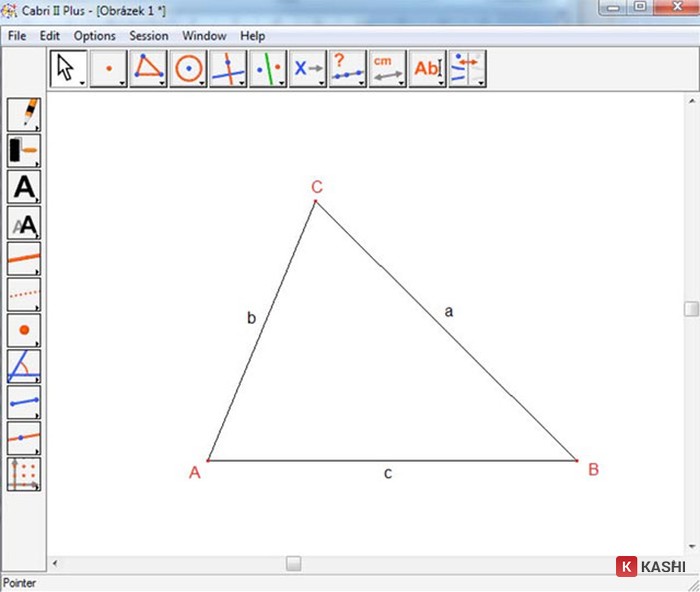The height and width of the screenshot is (592, 700).
Task: Open the File menu
Action: click(x=17, y=35)
